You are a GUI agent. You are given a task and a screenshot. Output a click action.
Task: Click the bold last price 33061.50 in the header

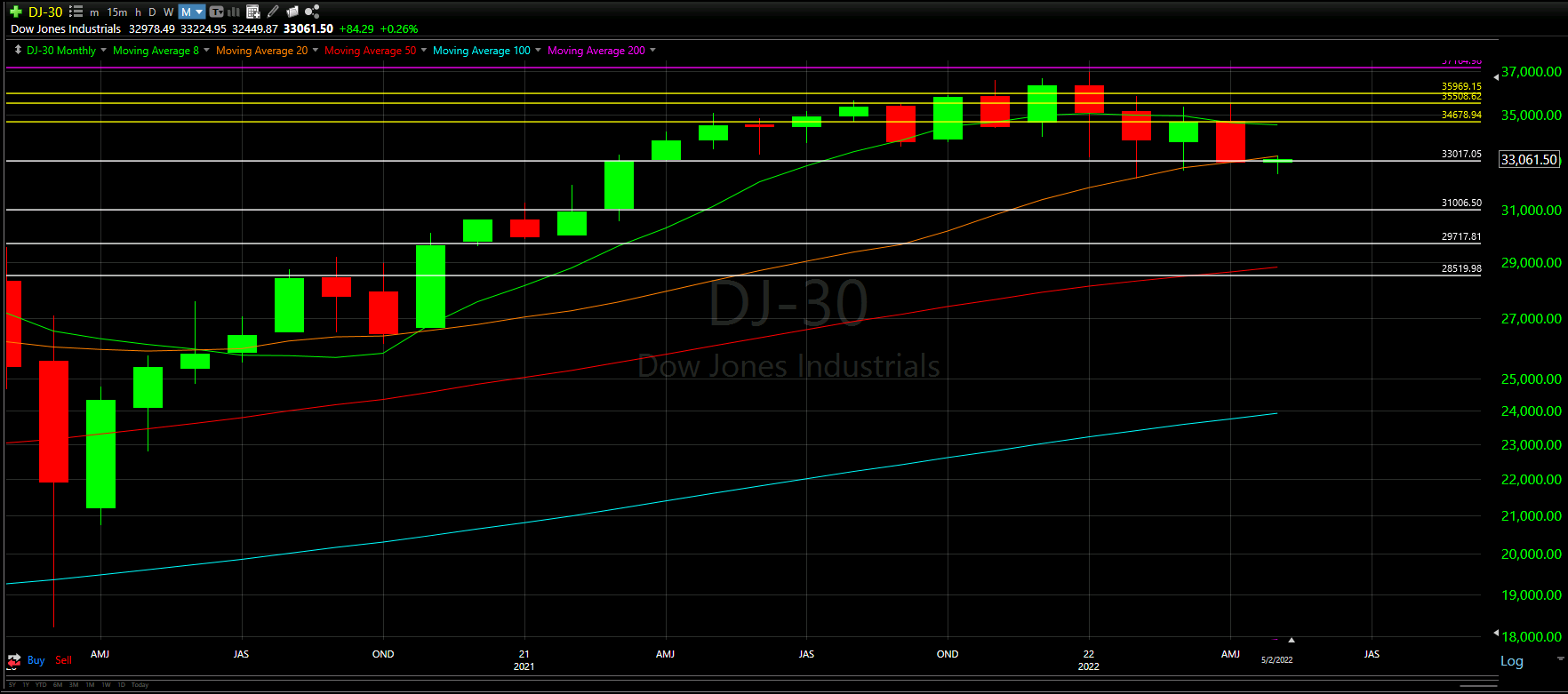coord(308,29)
